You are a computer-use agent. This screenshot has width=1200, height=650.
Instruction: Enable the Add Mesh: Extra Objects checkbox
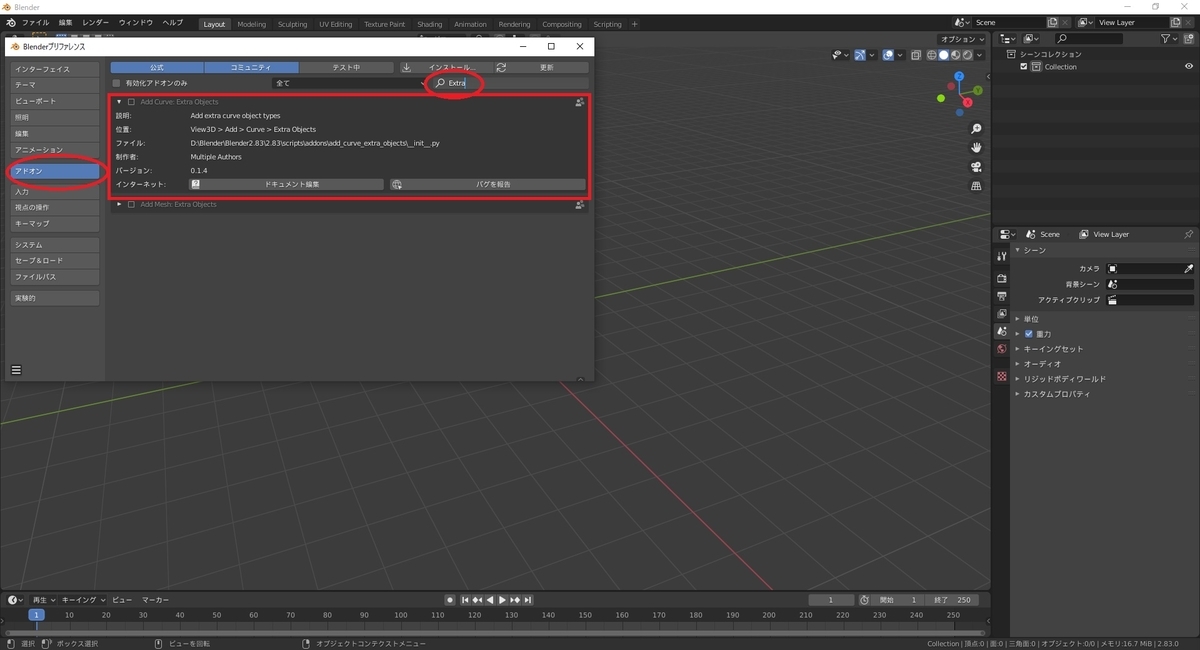[131, 204]
